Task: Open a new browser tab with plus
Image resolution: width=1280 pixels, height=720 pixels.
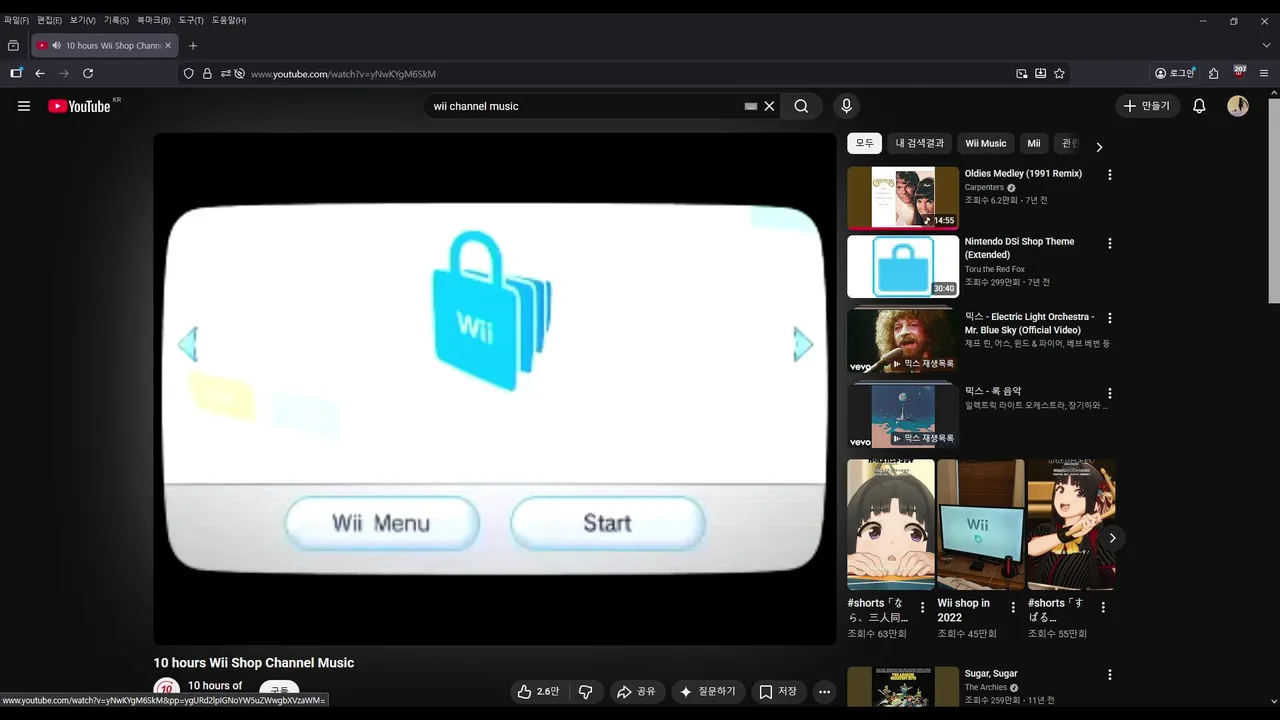Action: pyautogui.click(x=193, y=45)
